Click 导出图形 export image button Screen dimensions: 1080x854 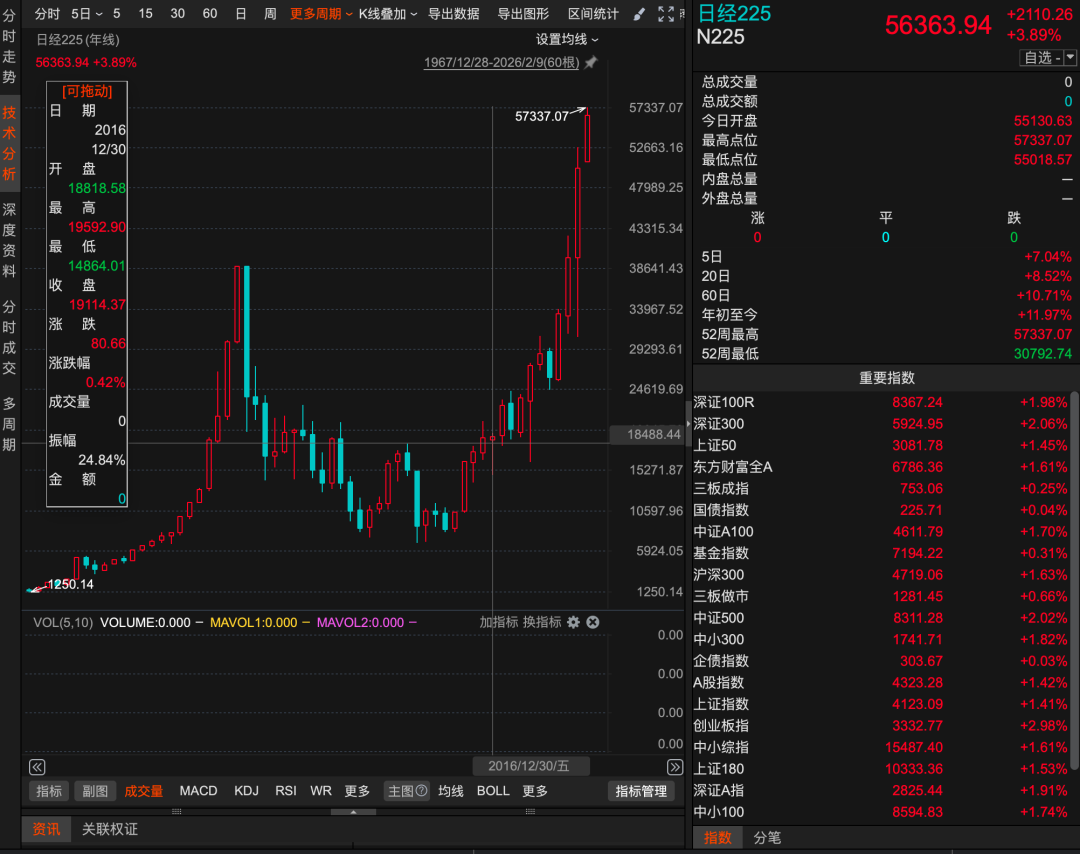(x=523, y=14)
